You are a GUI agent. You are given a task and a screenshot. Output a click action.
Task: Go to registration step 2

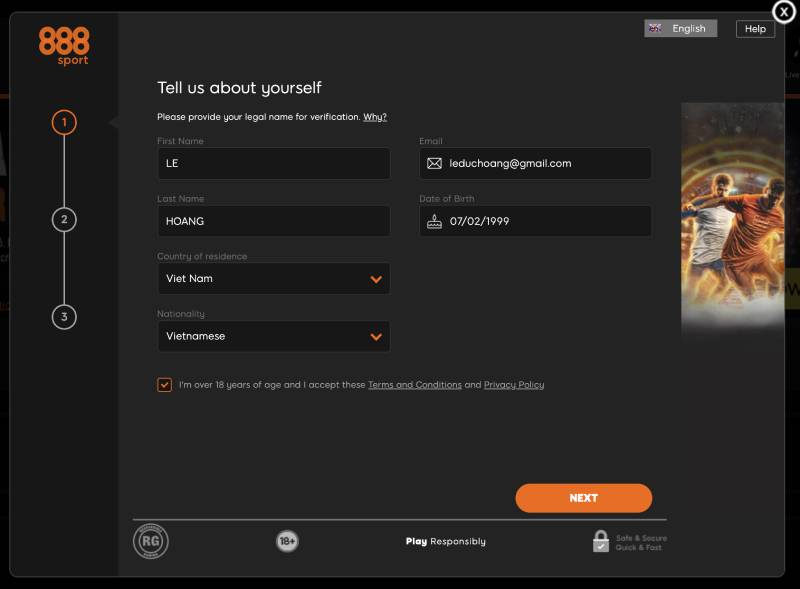click(64, 220)
